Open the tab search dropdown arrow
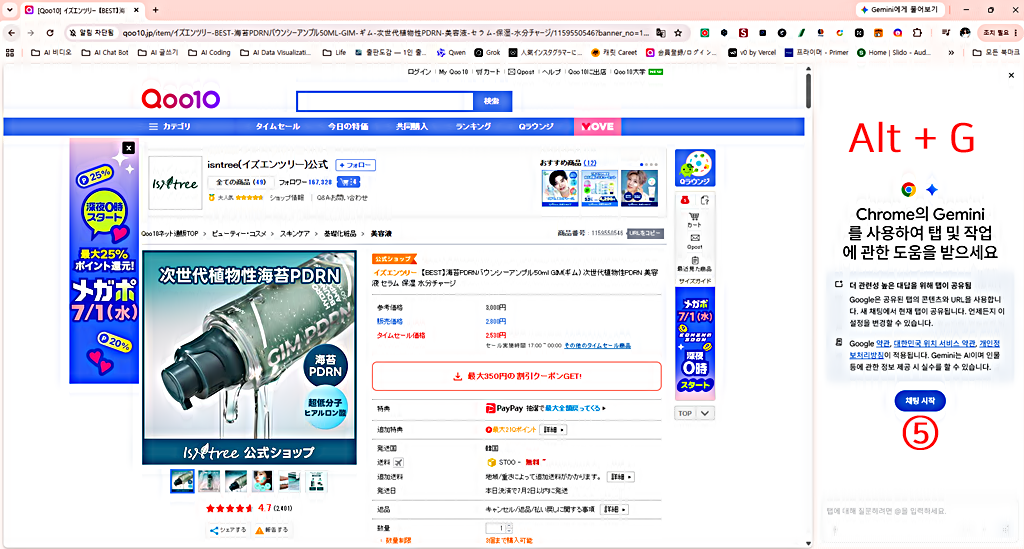The height and width of the screenshot is (549, 1024). 9,10
